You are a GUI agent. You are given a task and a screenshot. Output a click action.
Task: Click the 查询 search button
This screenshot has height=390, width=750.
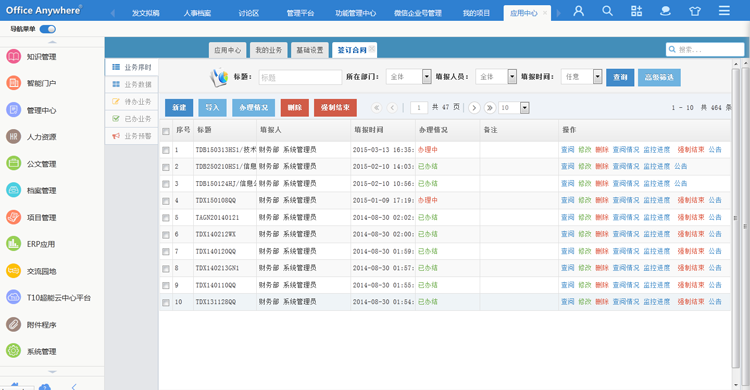click(620, 77)
